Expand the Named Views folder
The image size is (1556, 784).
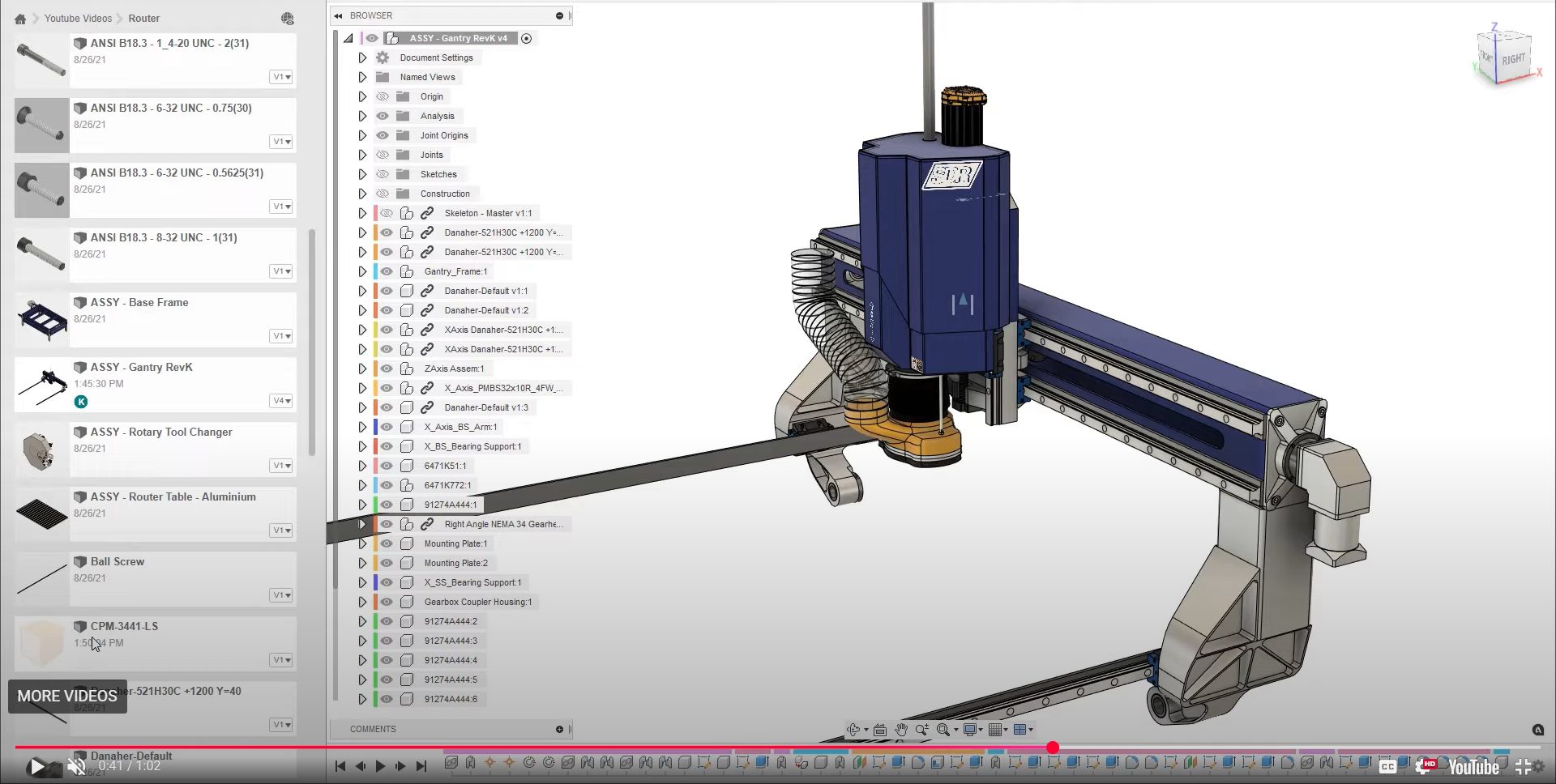[362, 77]
